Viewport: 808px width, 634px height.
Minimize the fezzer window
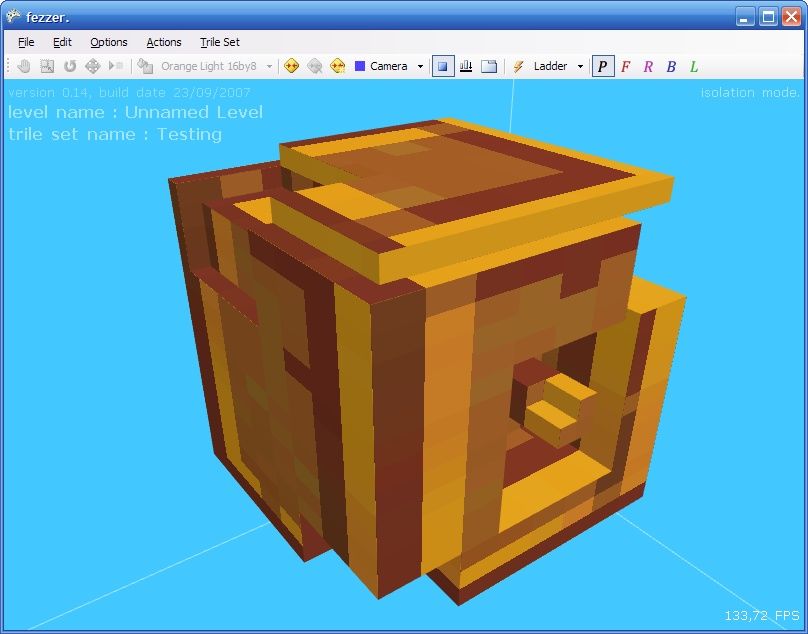pyautogui.click(x=744, y=17)
